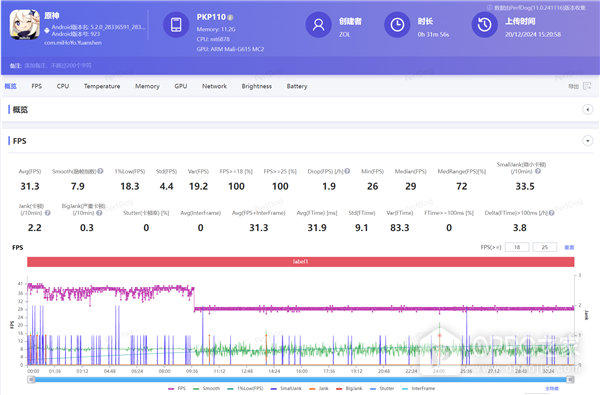Click the Median(FPS) value 29
This screenshot has height=395, width=600.
point(411,186)
